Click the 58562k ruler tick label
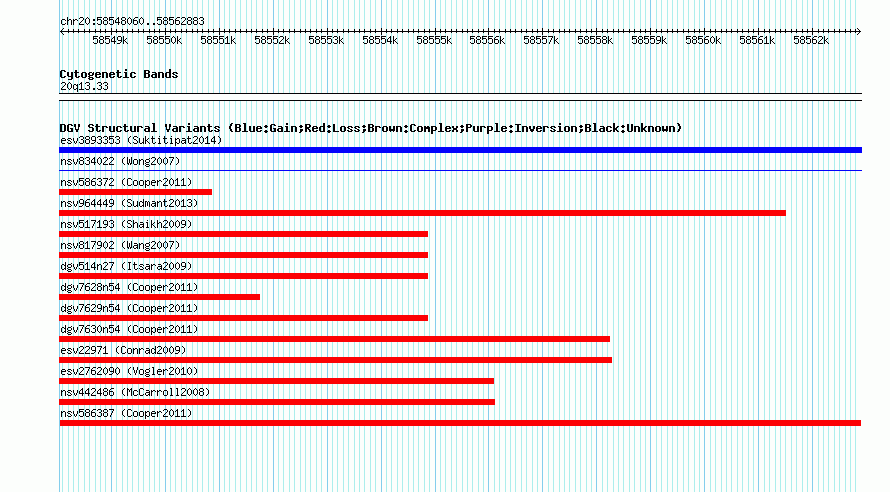 point(811,40)
